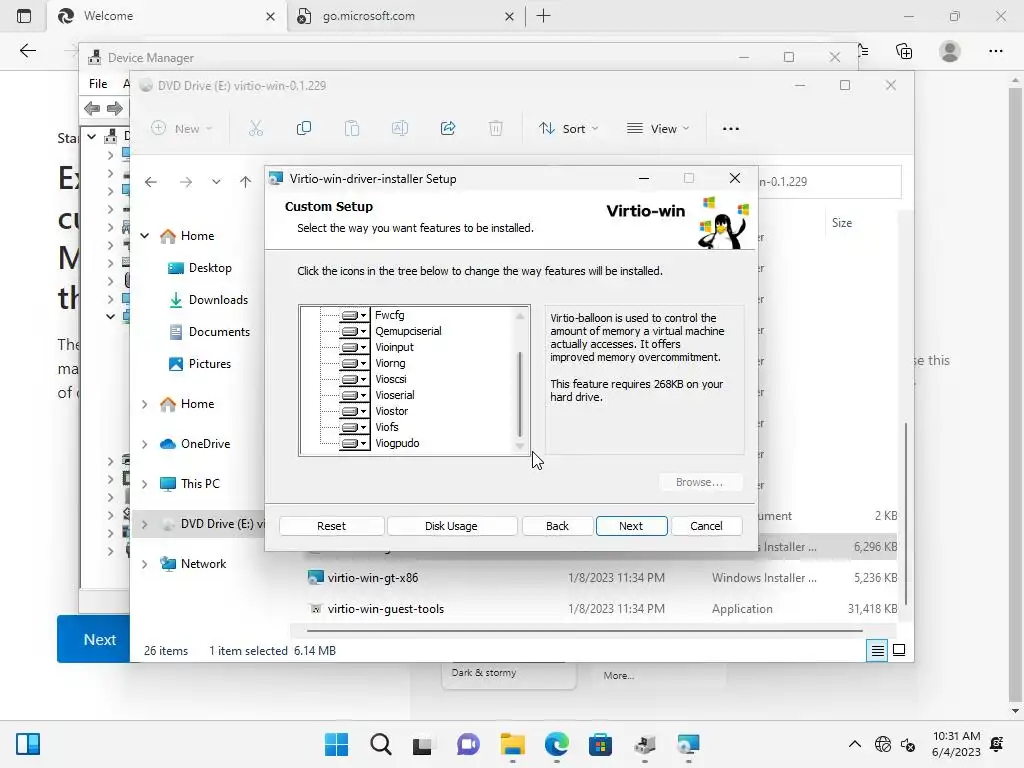The image size is (1024, 768).
Task: Open the Qemupciserial feature install dropdown icon
Action: [354, 331]
